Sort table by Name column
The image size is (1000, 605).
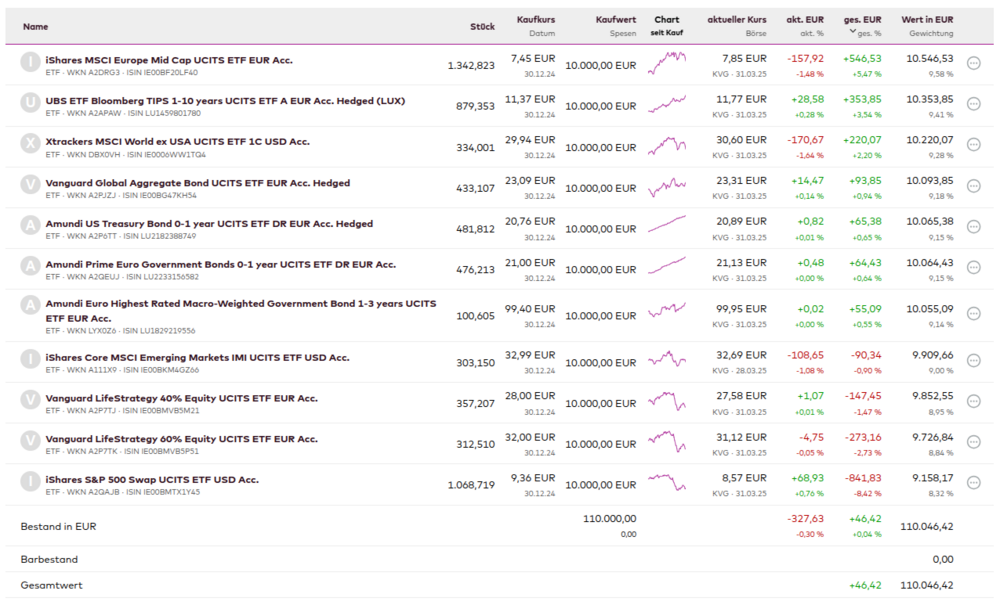click(x=35, y=26)
